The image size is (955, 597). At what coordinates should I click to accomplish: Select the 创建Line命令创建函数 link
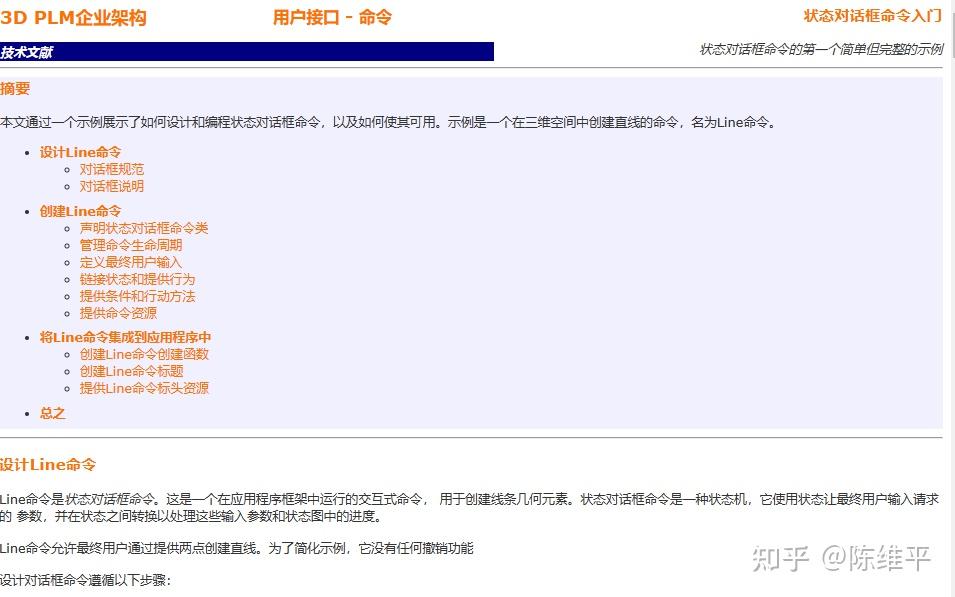pyautogui.click(x=144, y=354)
